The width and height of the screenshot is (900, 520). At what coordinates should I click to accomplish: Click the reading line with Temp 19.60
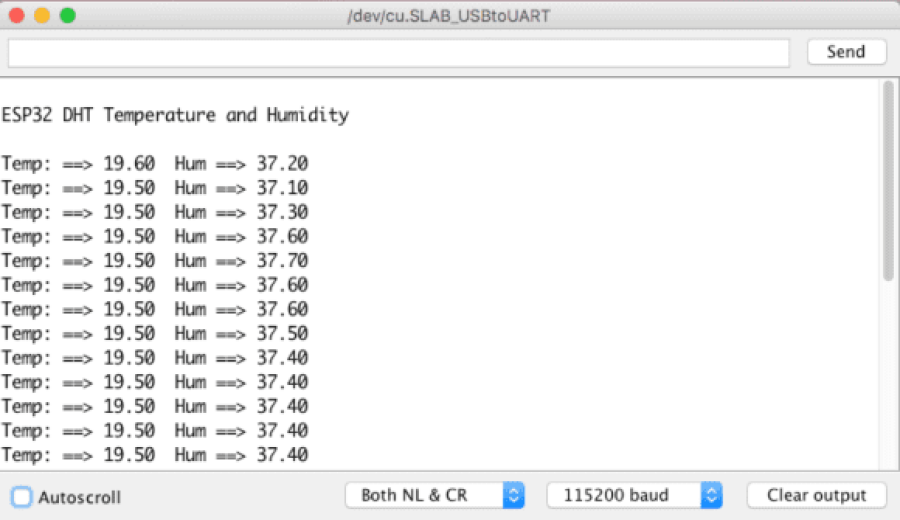click(155, 164)
